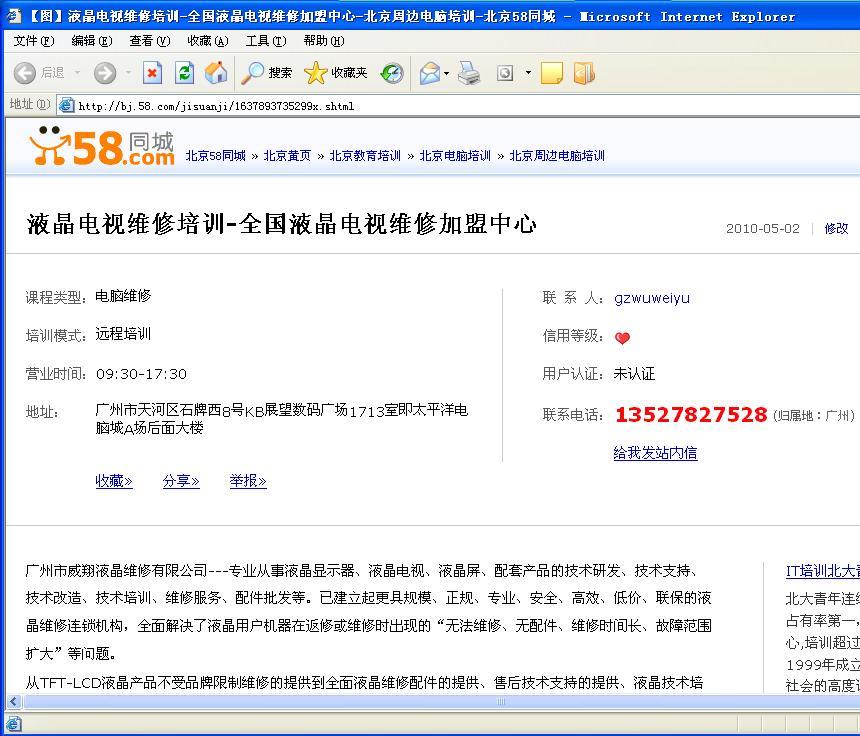Click the 举报» report link
The height and width of the screenshot is (736, 860).
[x=248, y=481]
